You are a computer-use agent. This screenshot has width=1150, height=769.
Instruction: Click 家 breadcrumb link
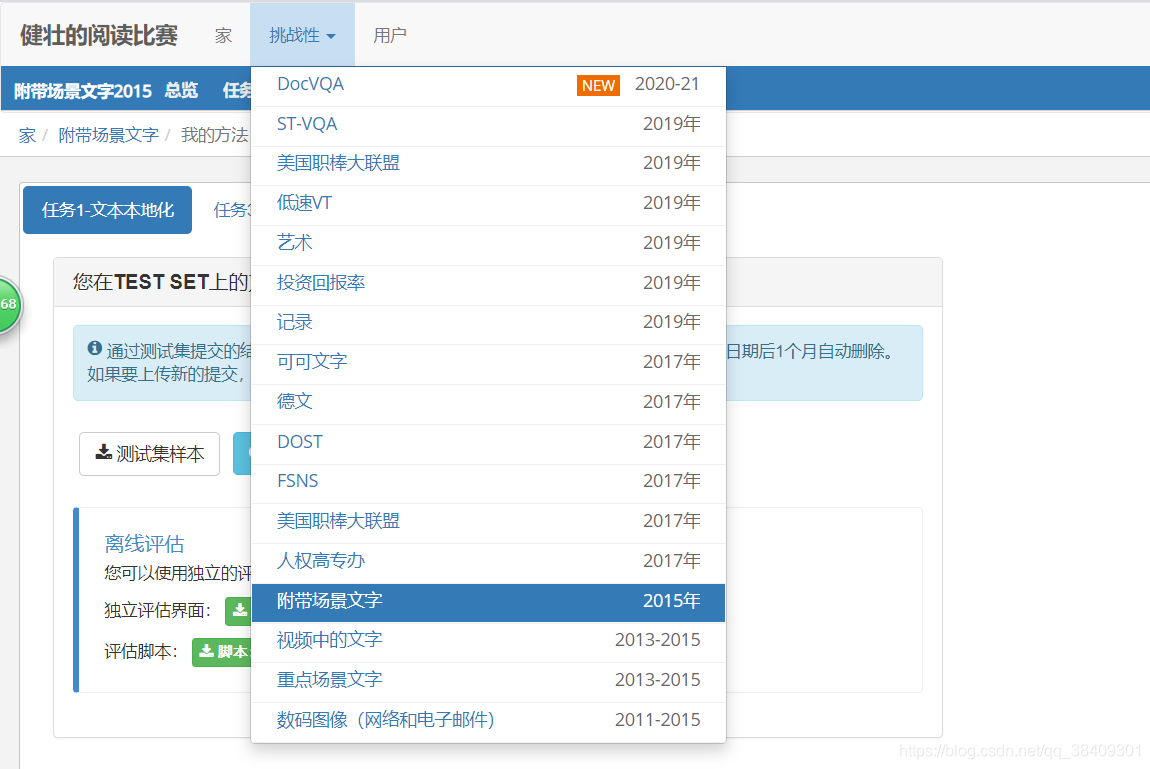(x=27, y=136)
